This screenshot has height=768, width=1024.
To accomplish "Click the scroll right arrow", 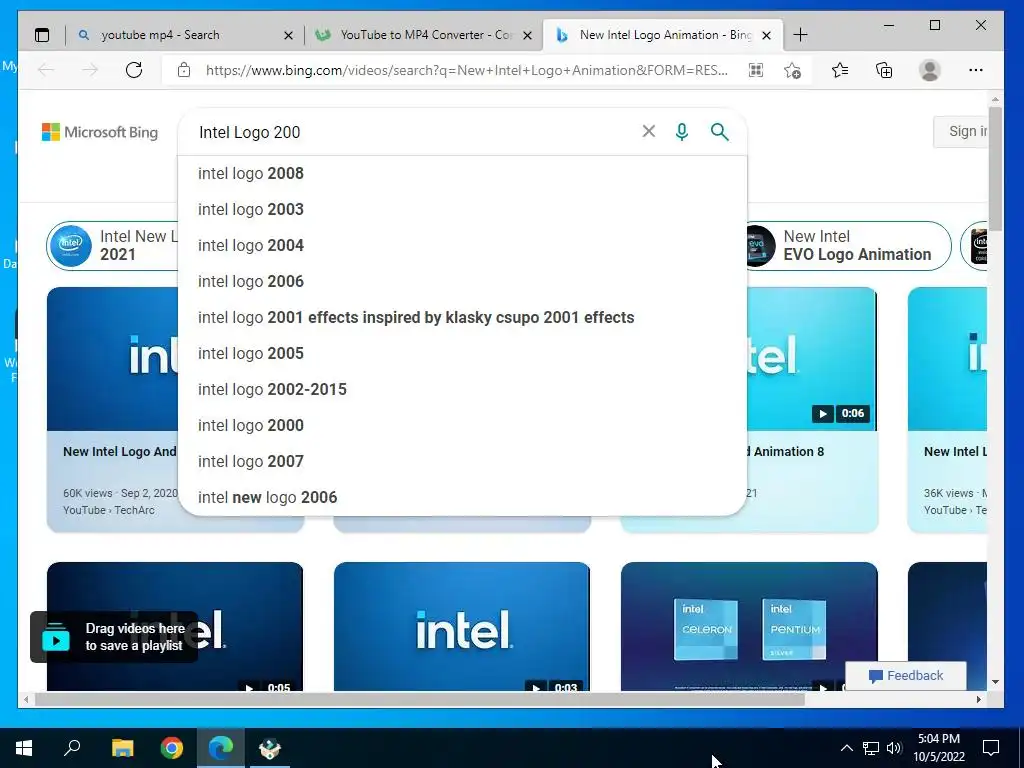I will point(978,699).
